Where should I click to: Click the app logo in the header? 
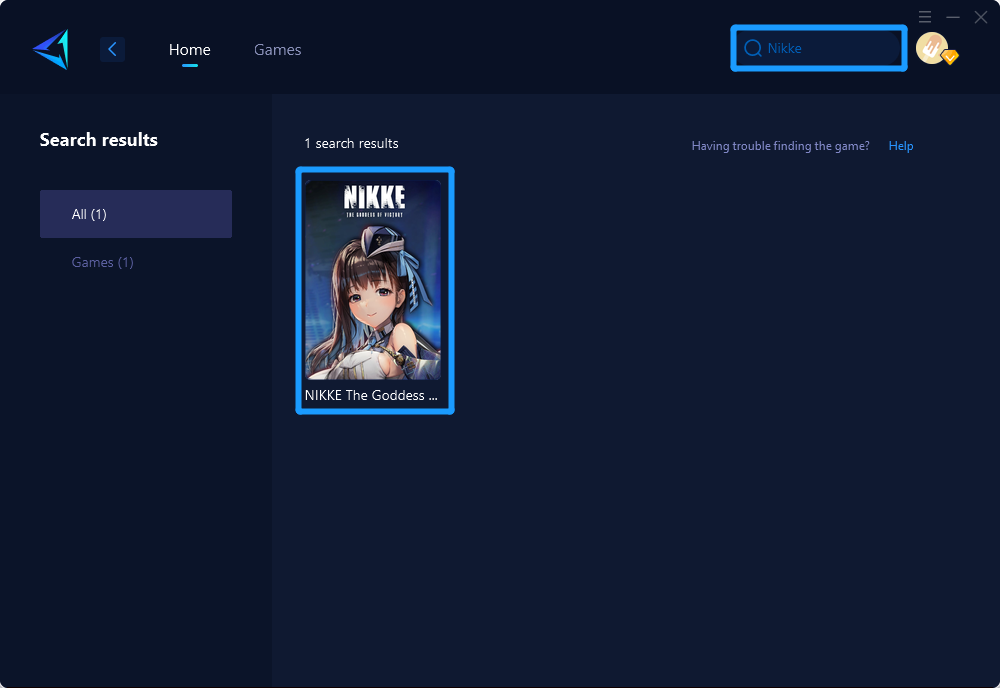pyautogui.click(x=51, y=49)
